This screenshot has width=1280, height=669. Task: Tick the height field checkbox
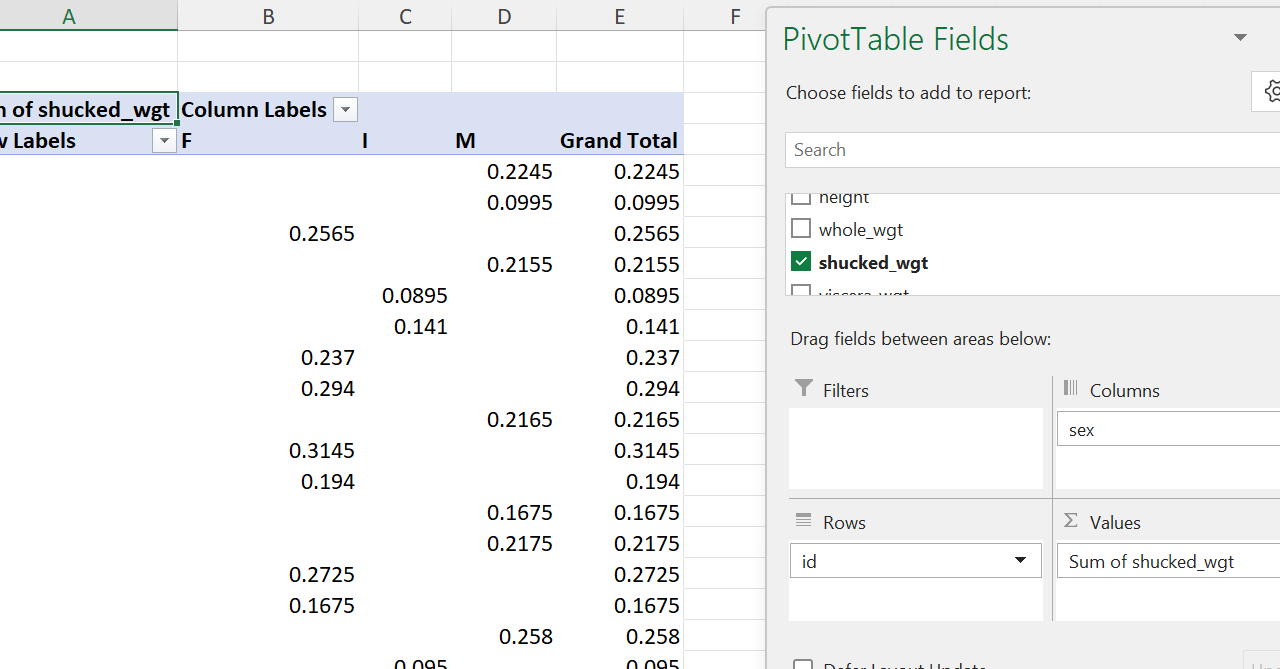(x=801, y=198)
